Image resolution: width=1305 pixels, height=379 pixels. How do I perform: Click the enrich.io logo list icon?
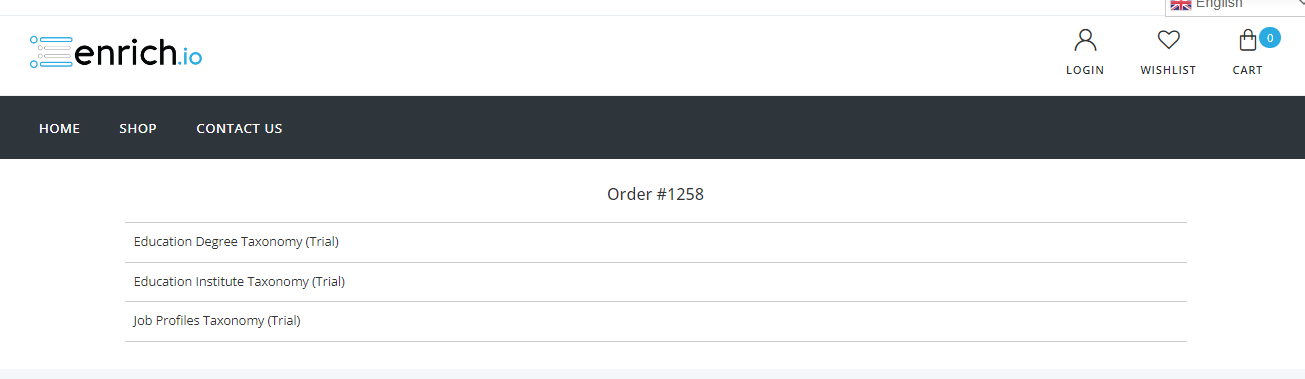(51, 52)
